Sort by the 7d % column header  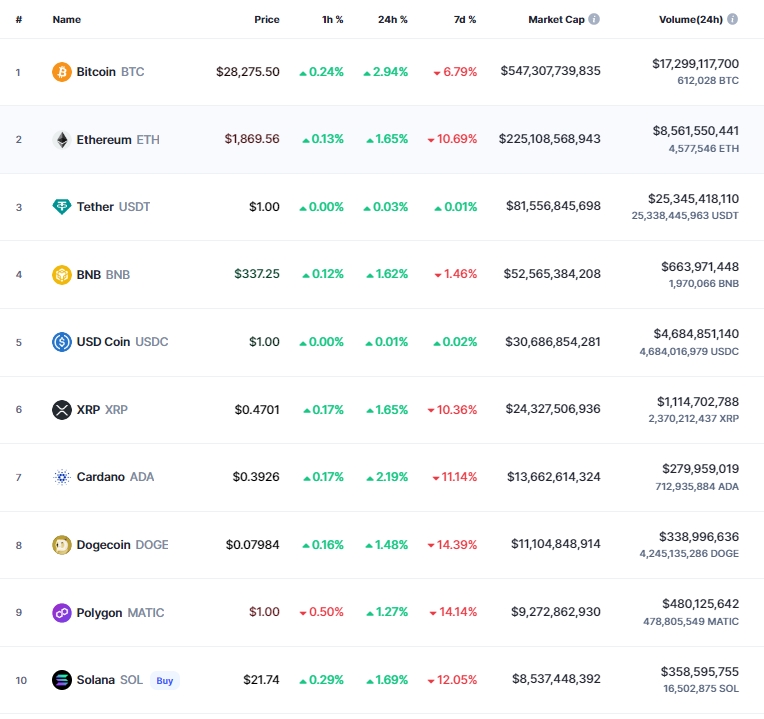point(465,19)
